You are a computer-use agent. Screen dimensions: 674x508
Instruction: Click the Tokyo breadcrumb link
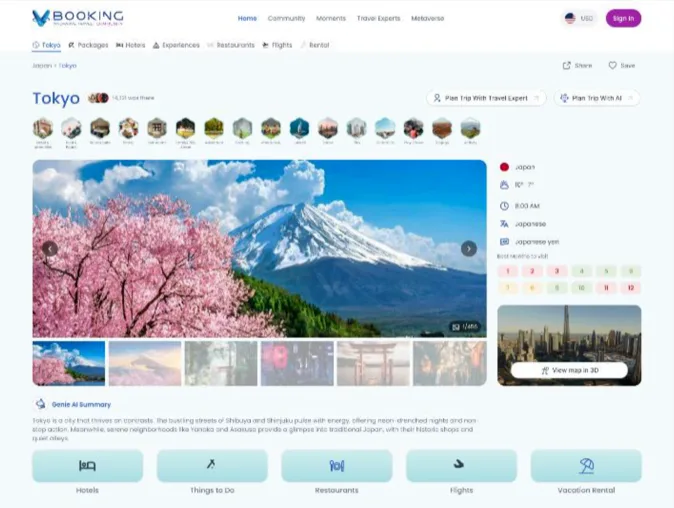tap(67, 66)
